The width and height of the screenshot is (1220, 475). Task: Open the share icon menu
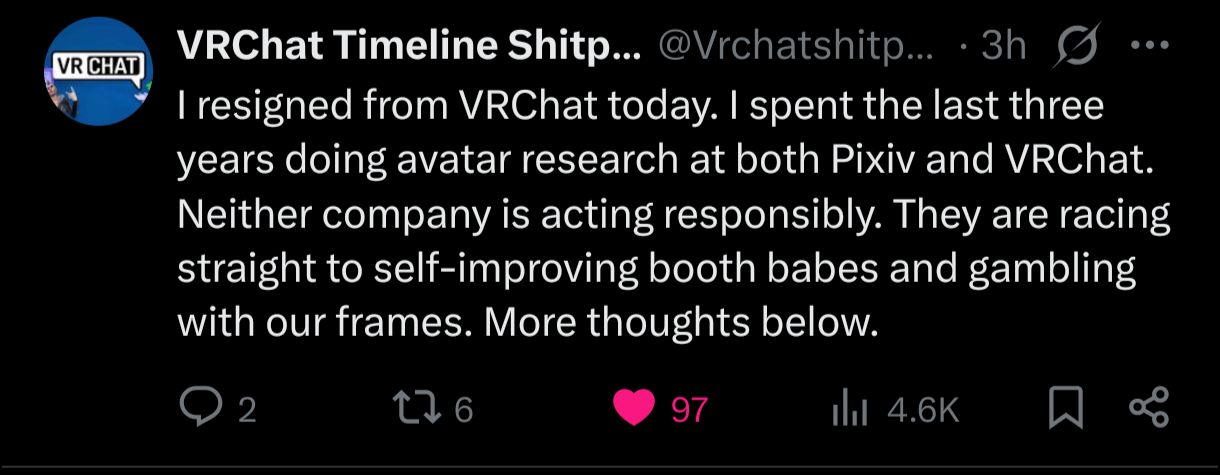[1147, 408]
